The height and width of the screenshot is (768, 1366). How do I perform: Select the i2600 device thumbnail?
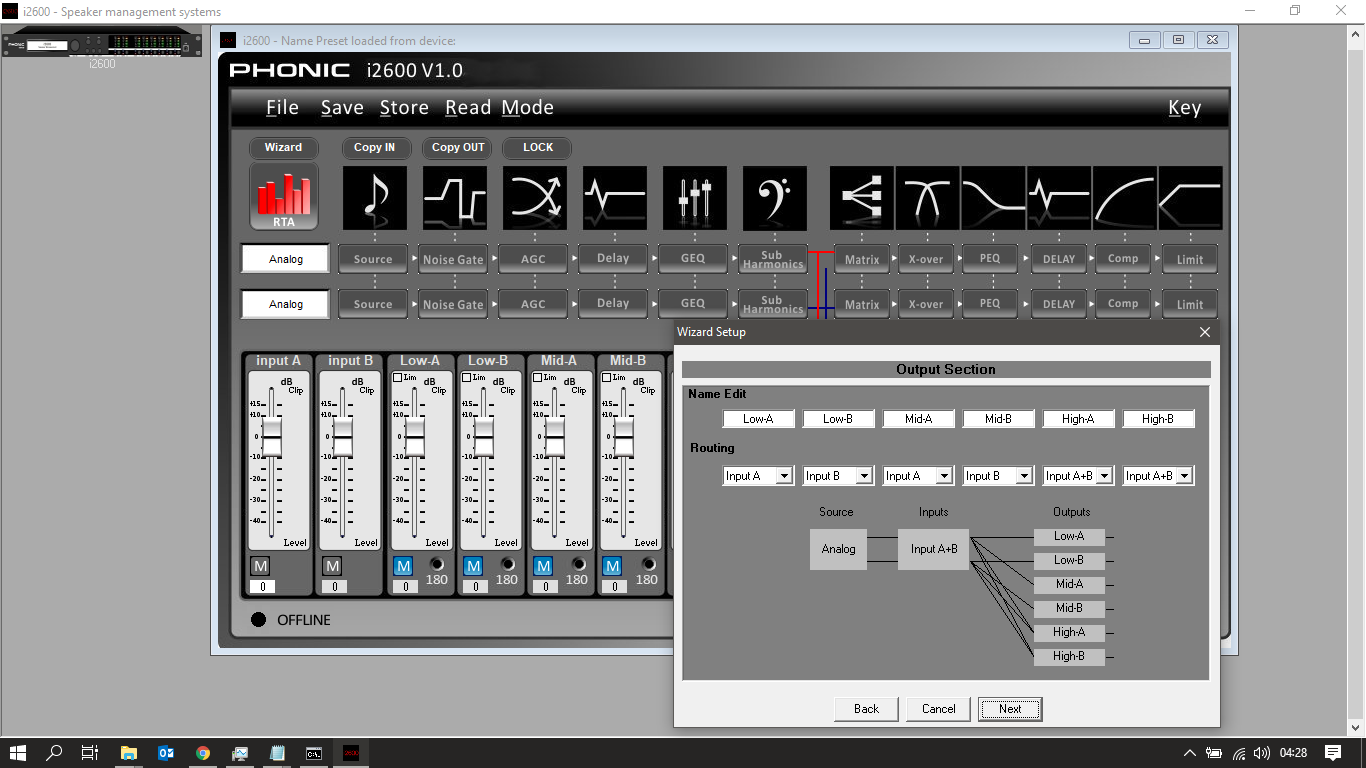[x=101, y=45]
